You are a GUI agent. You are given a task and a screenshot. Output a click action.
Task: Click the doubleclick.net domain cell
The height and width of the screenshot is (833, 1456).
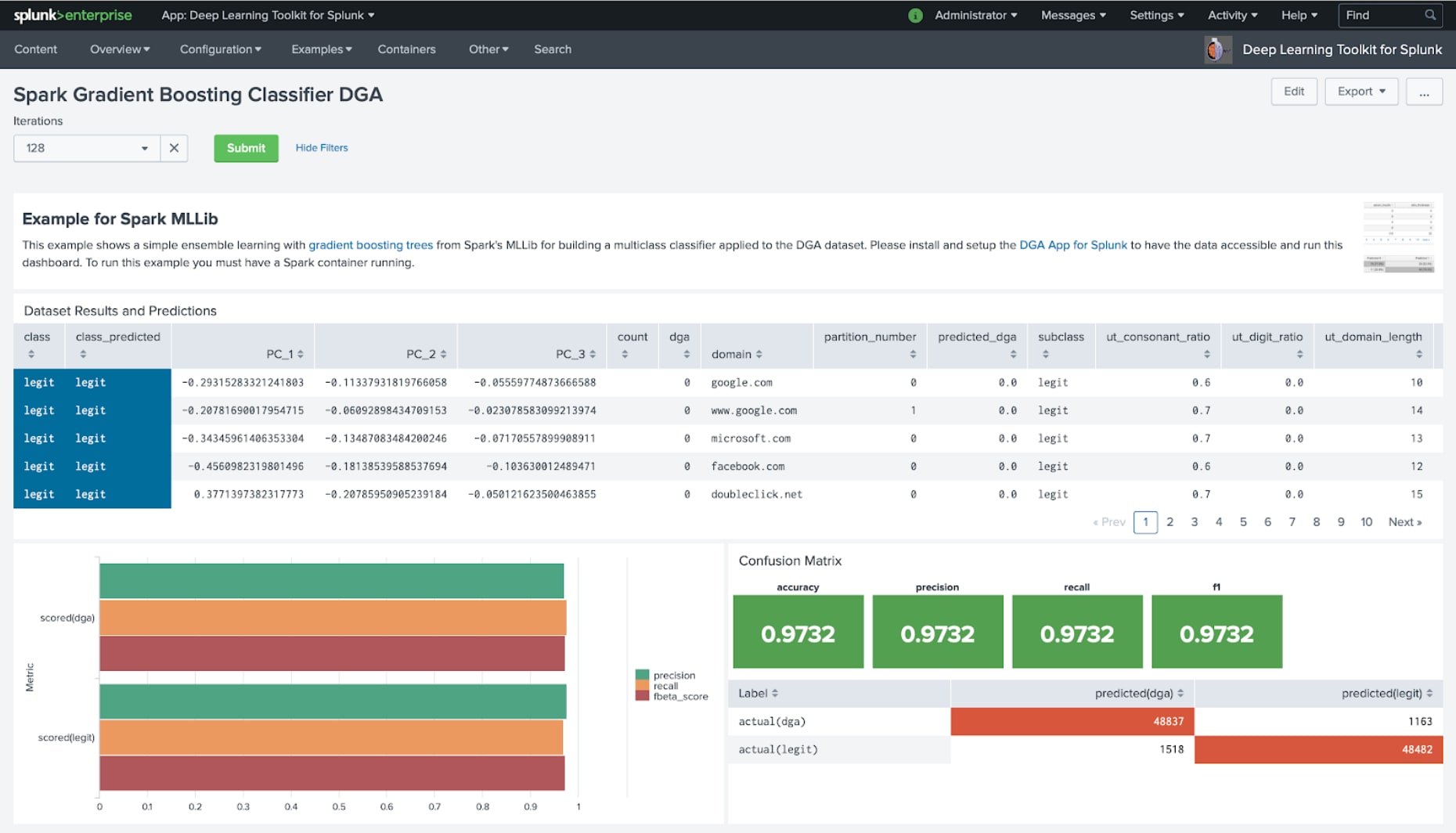(756, 494)
